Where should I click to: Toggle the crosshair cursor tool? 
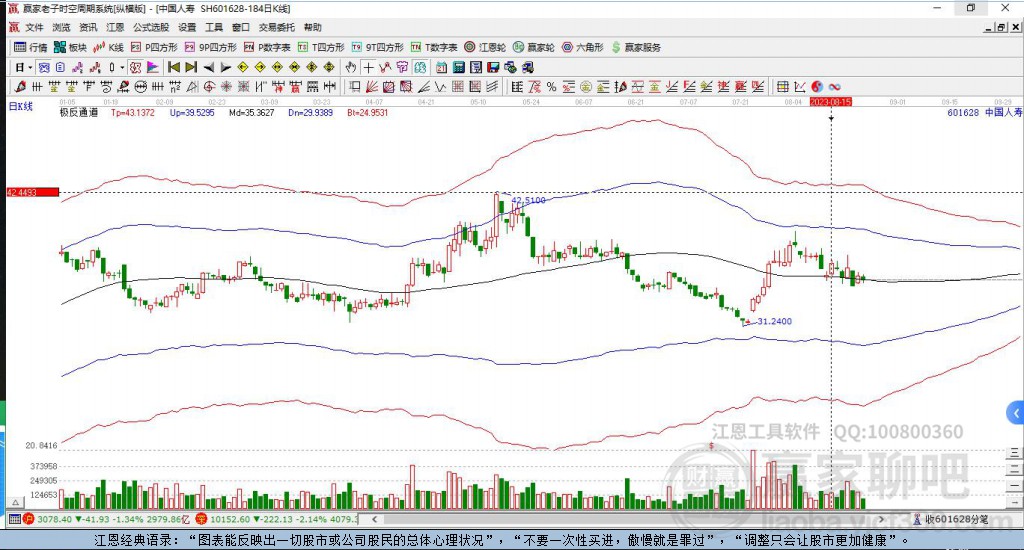point(368,67)
